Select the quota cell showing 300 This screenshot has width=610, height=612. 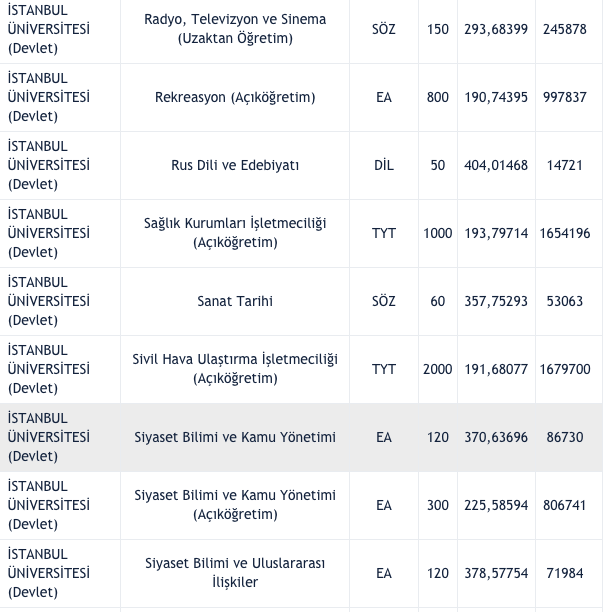437,505
